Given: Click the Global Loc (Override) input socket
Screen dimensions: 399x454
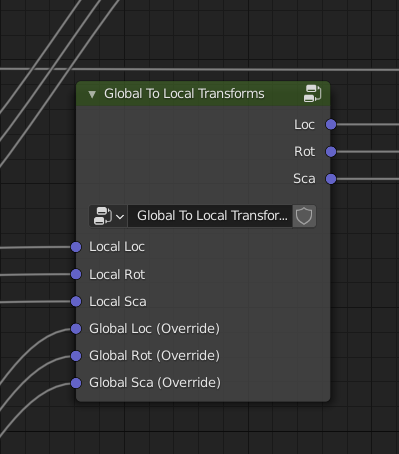Looking at the screenshot, I should point(76,329).
